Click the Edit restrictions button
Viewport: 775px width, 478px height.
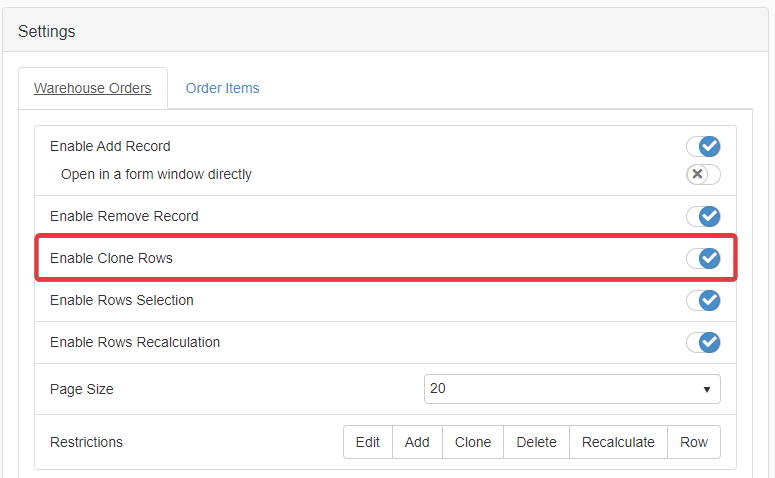pos(368,442)
